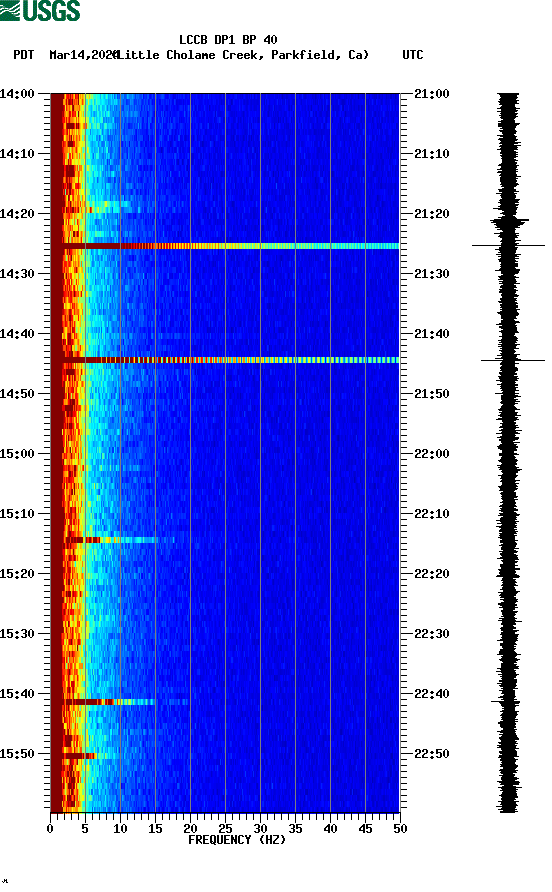
Task: Click the 15:50 PDT time label
Action: click(x=18, y=754)
